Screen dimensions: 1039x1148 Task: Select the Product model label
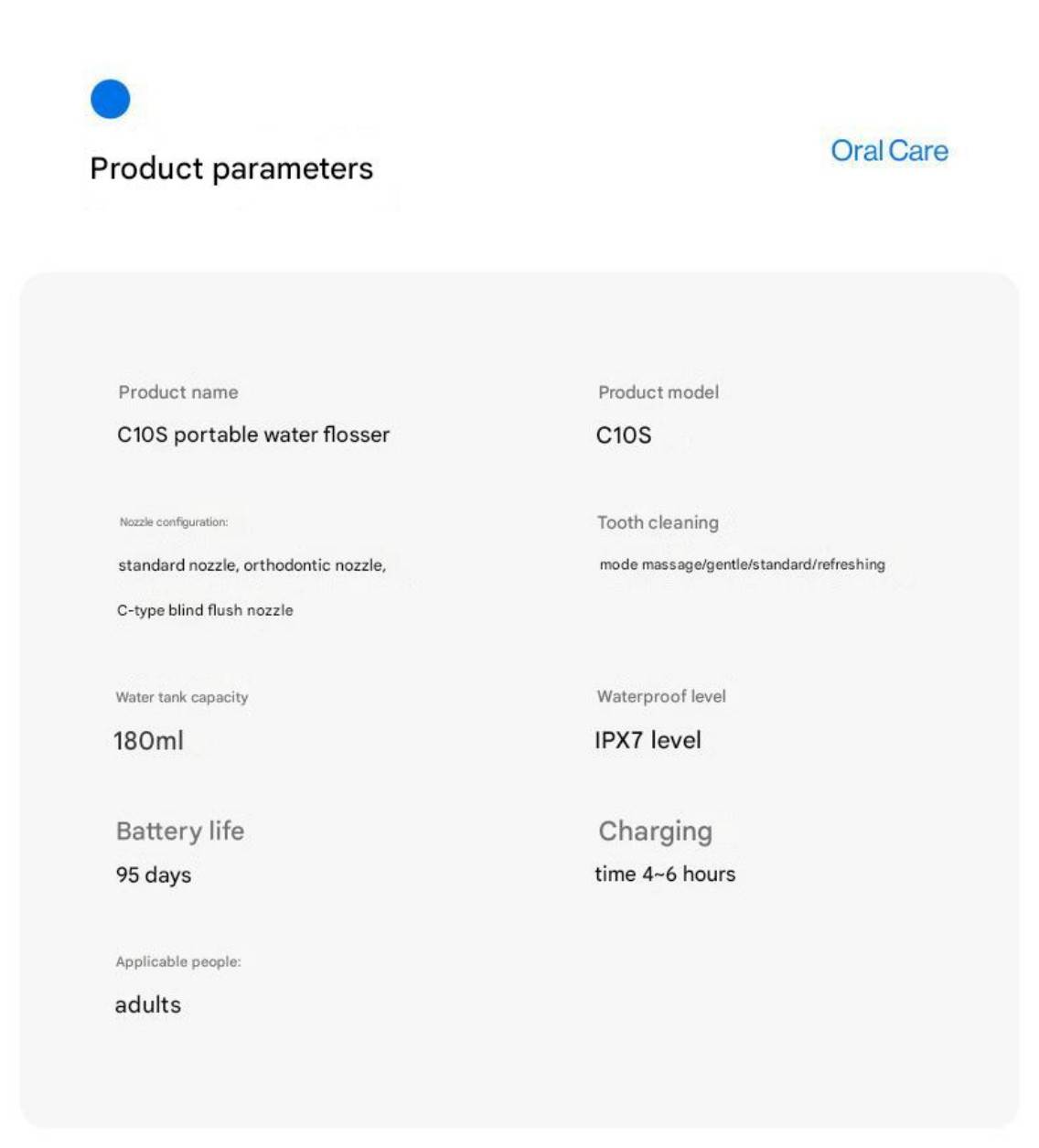[659, 392]
